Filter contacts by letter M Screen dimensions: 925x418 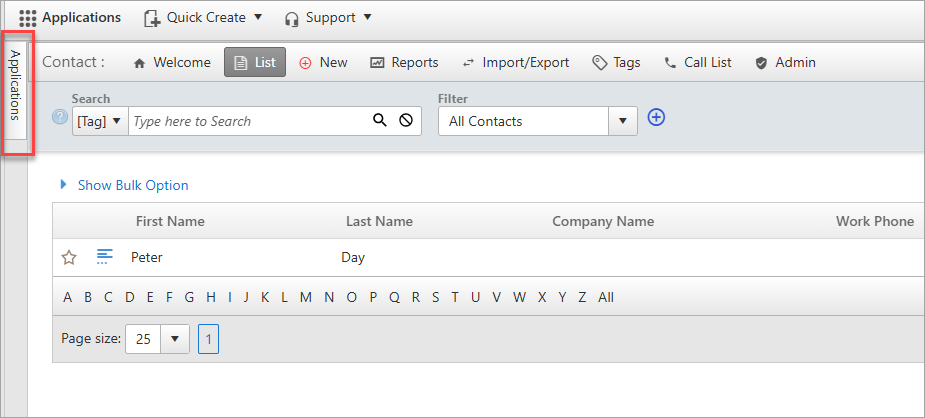[x=306, y=298]
